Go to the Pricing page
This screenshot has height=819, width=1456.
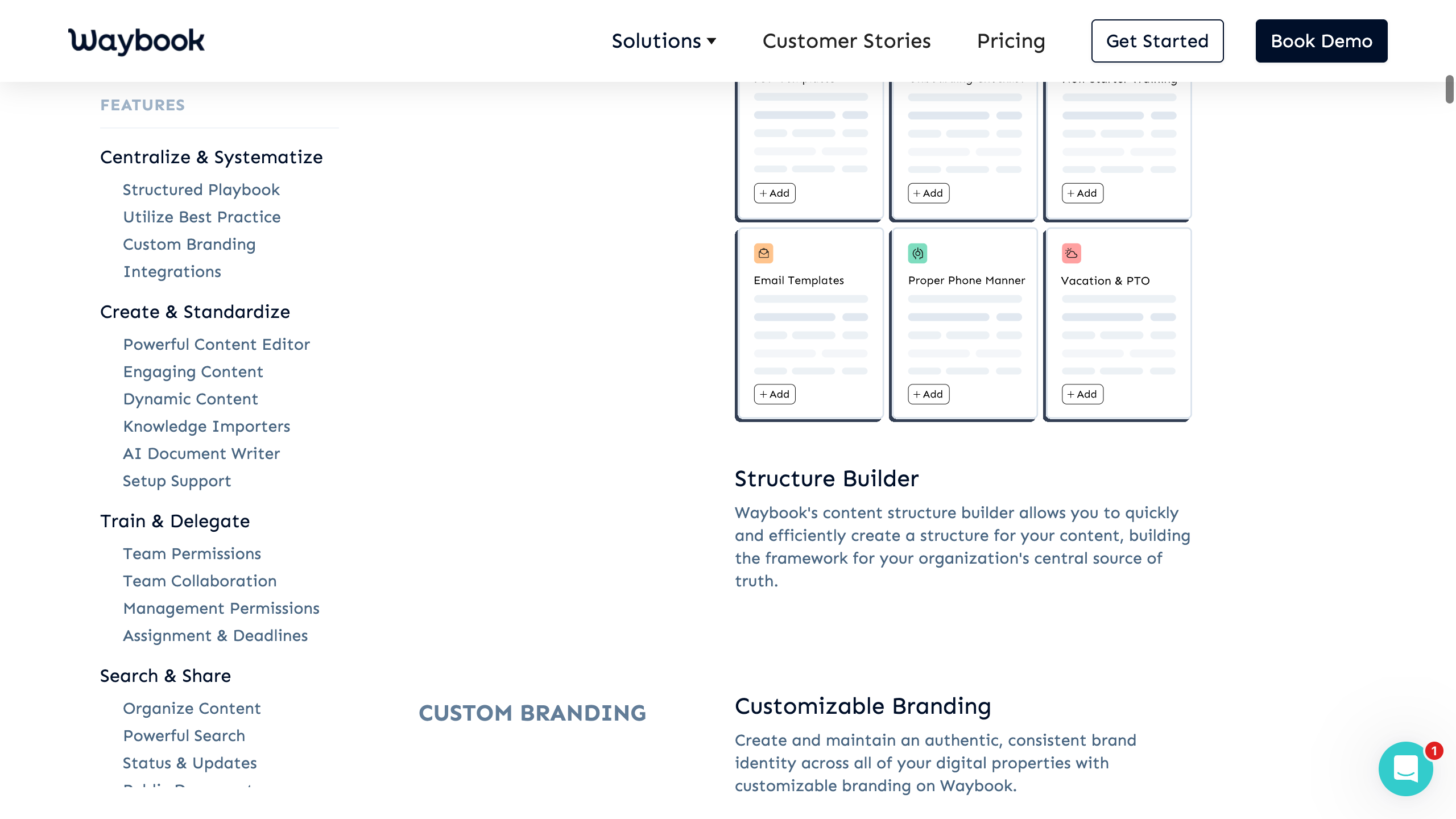coord(1011,41)
